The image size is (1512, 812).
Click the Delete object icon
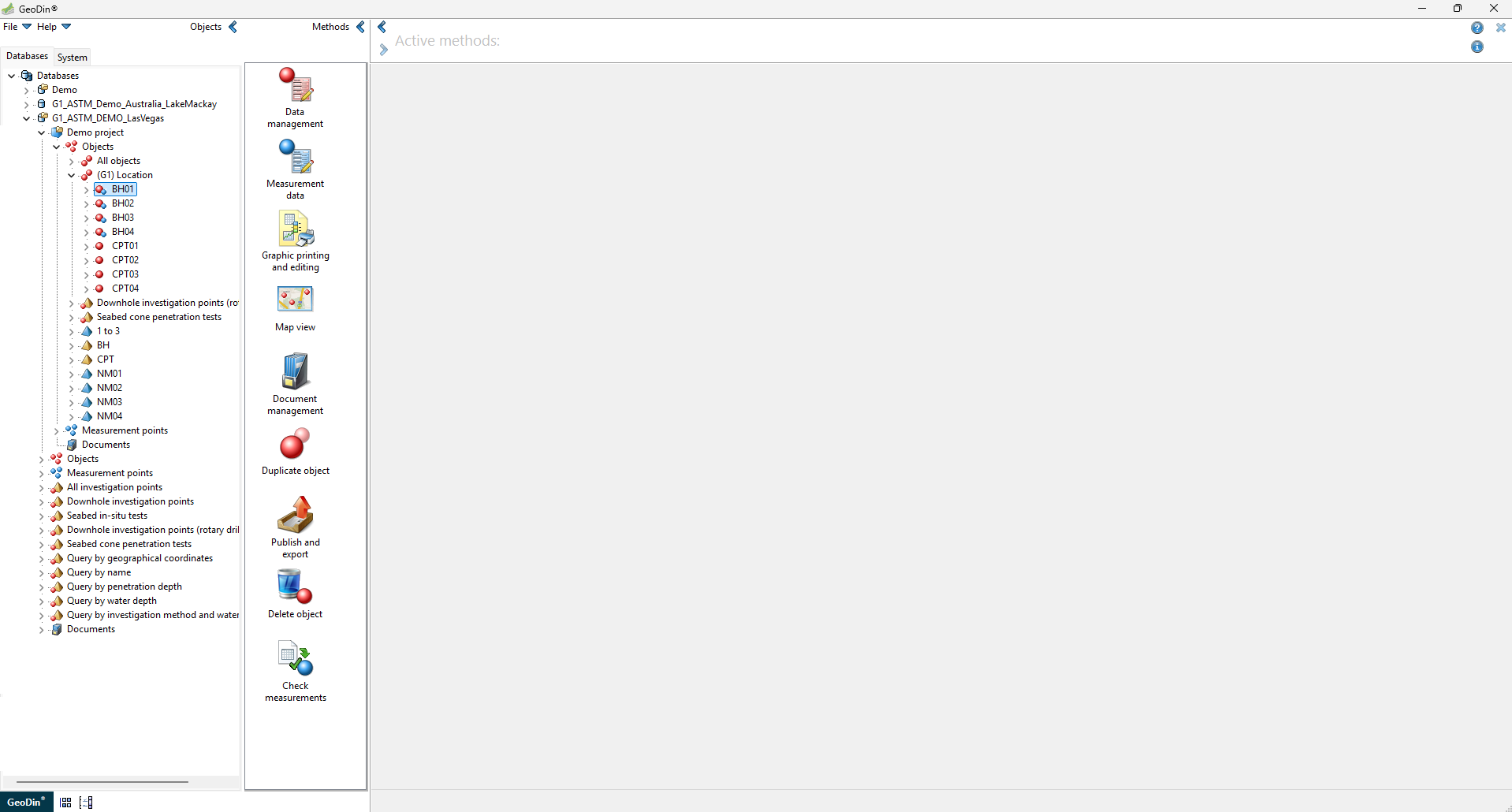(296, 587)
